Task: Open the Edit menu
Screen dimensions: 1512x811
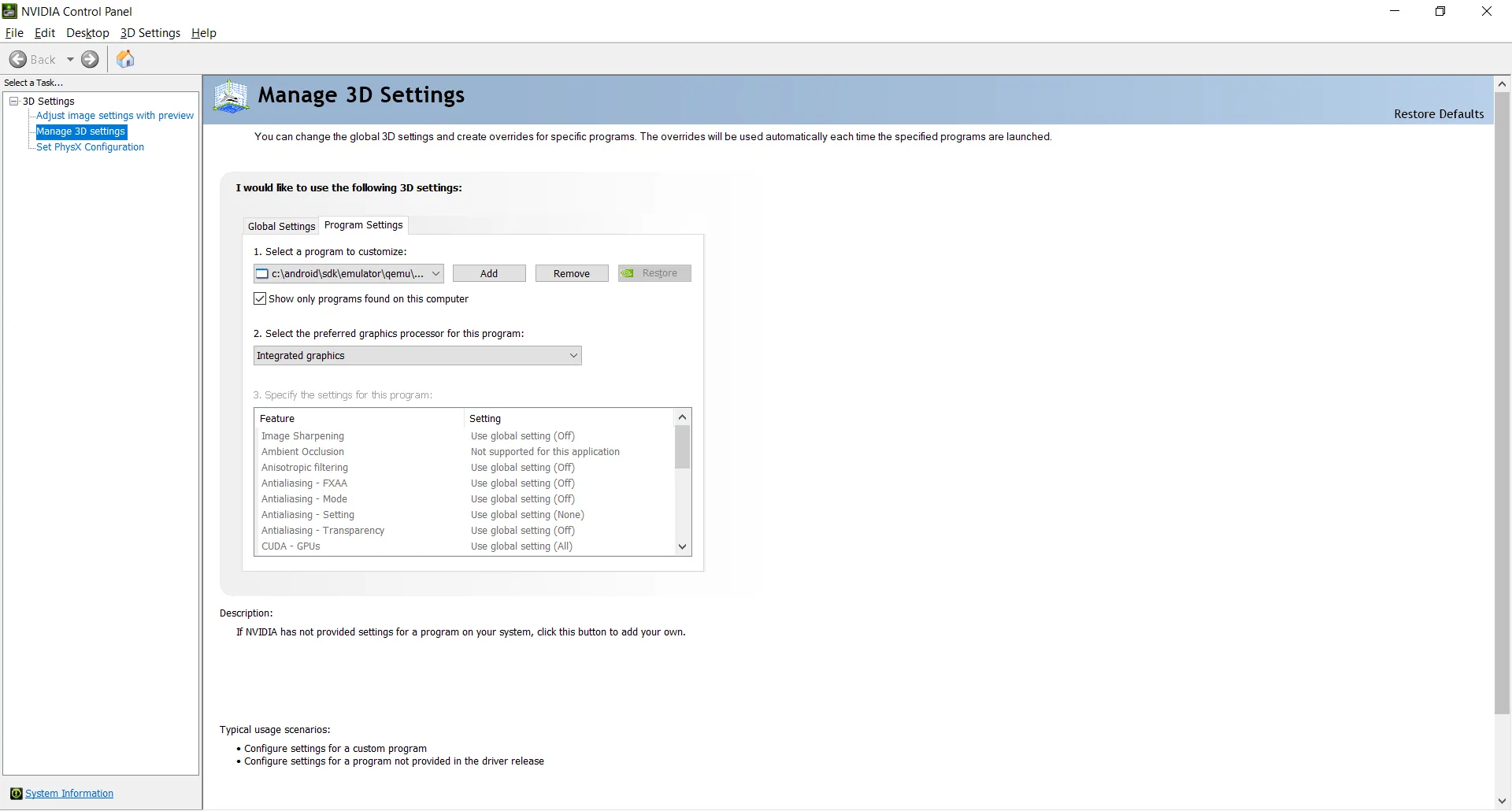Action: point(45,33)
